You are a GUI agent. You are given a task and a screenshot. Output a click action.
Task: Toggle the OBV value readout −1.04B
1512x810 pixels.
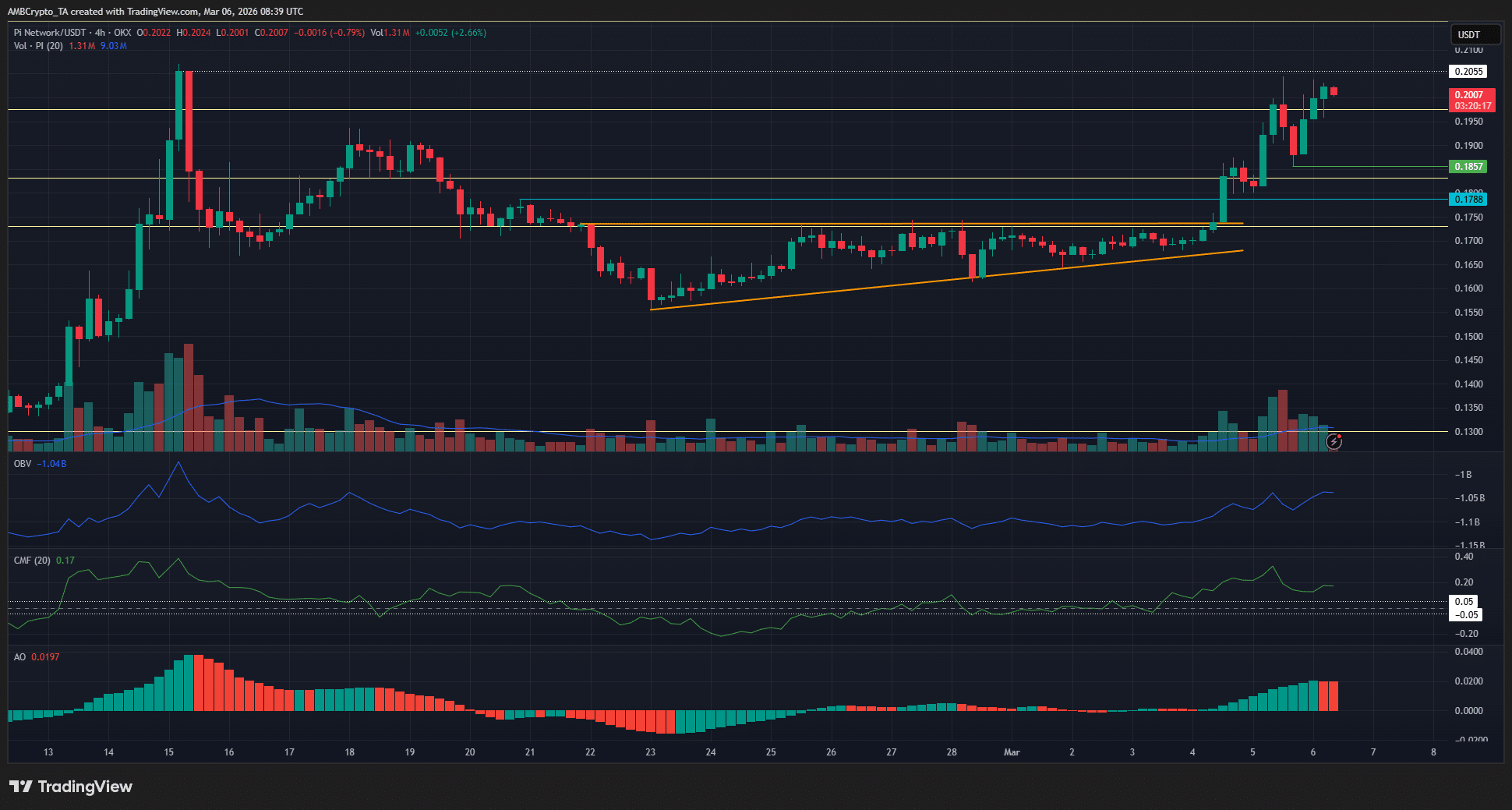[53, 463]
